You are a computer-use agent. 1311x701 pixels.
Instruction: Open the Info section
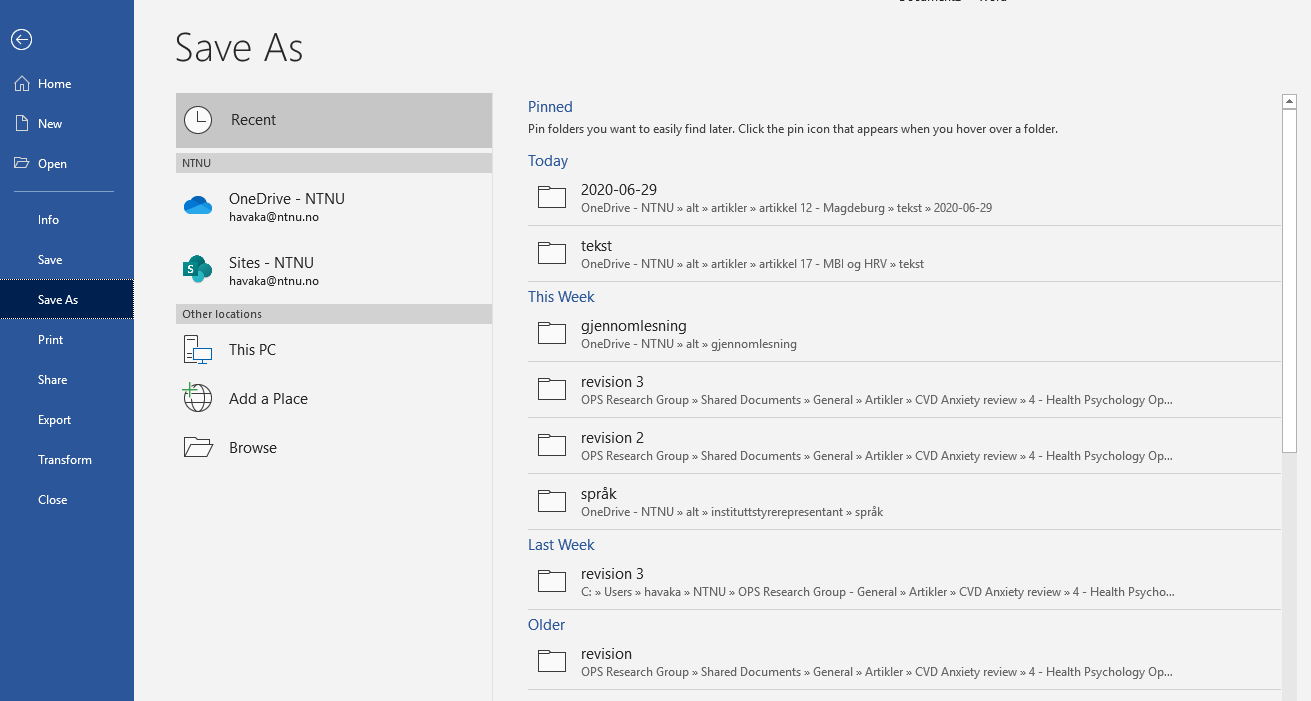point(48,220)
